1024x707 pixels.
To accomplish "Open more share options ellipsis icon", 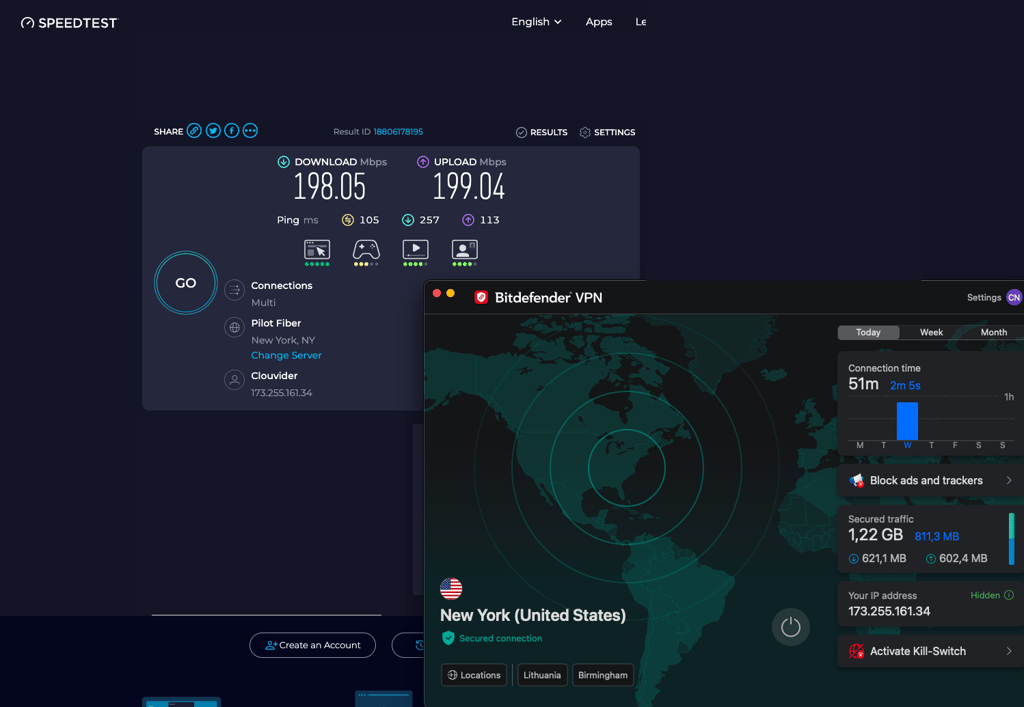I will pos(250,131).
